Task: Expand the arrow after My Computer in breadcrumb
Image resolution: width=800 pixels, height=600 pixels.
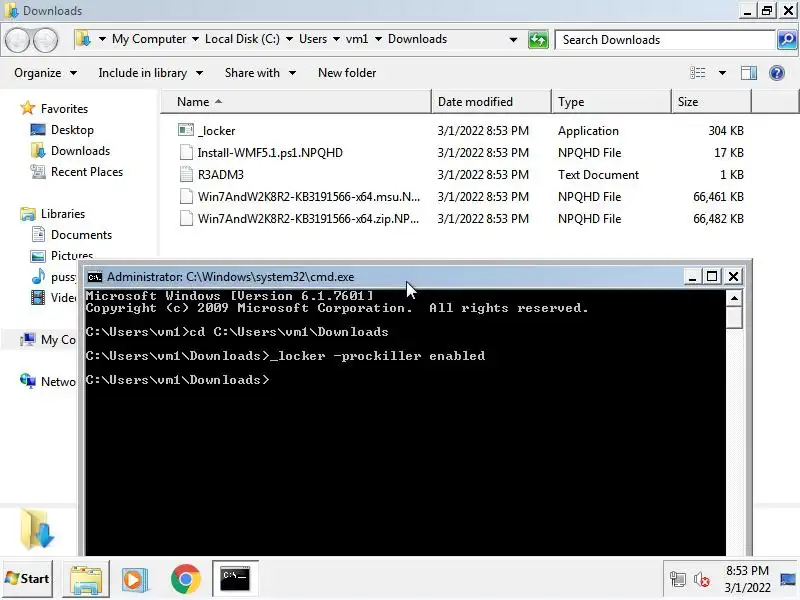Action: (195, 39)
